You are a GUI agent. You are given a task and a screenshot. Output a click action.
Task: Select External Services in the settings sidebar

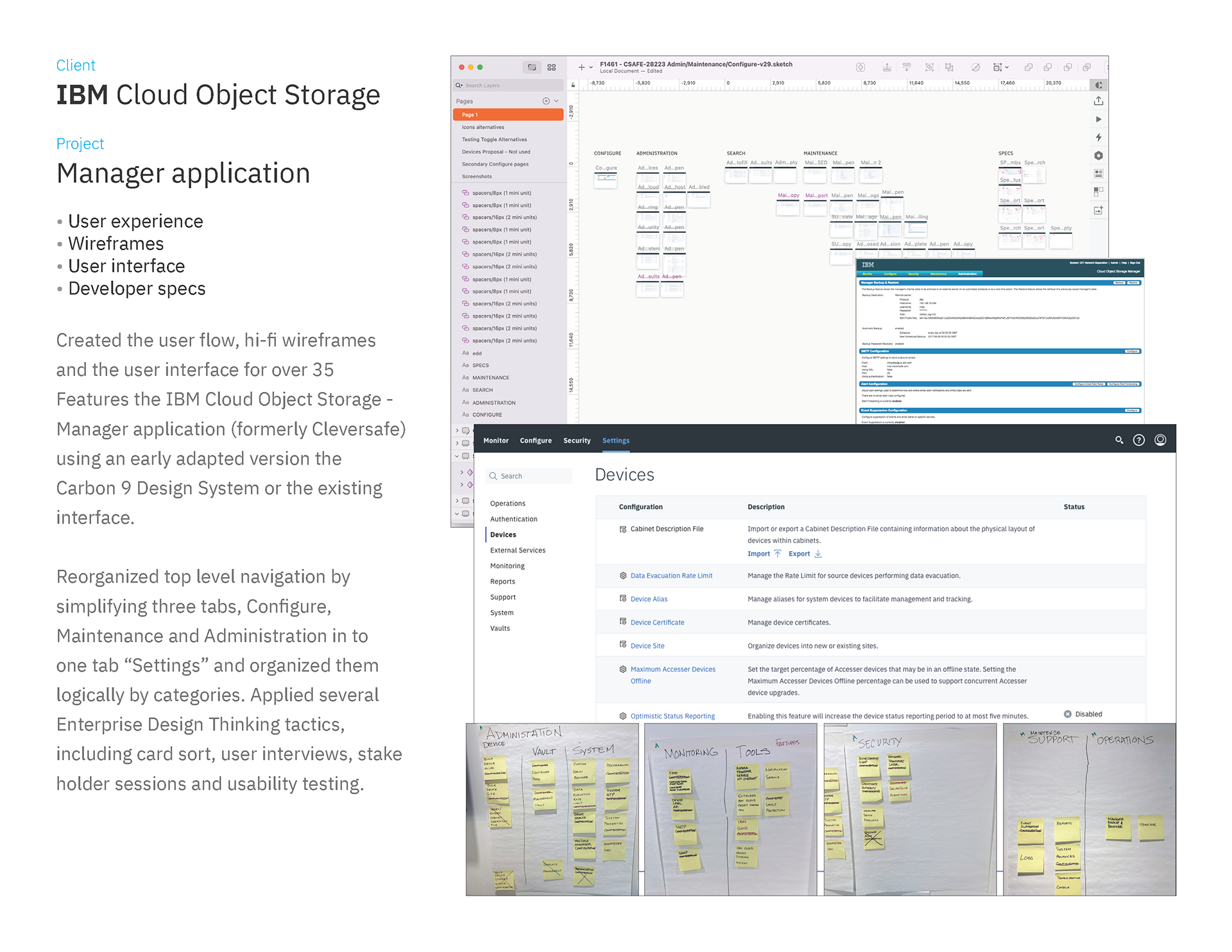[518, 550]
